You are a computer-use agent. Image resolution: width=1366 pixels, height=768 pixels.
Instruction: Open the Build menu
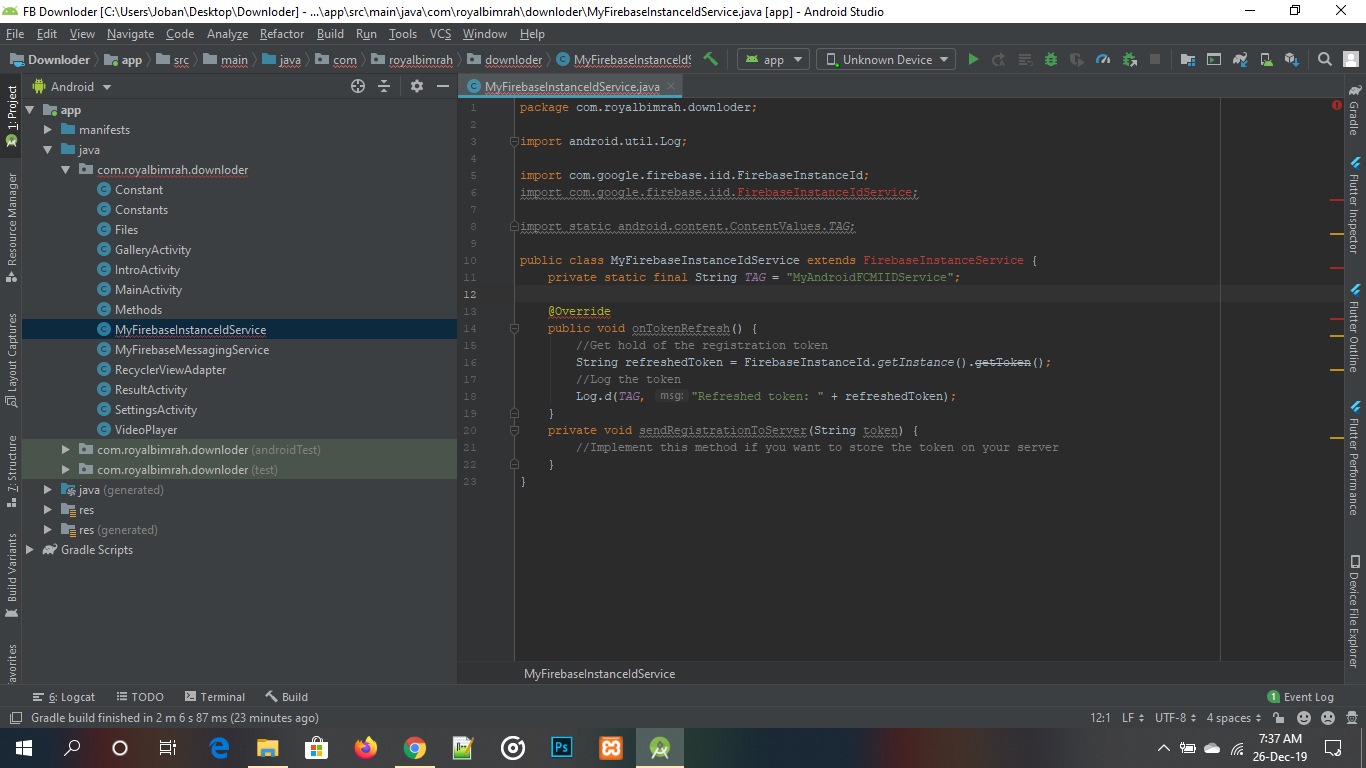[x=330, y=34]
